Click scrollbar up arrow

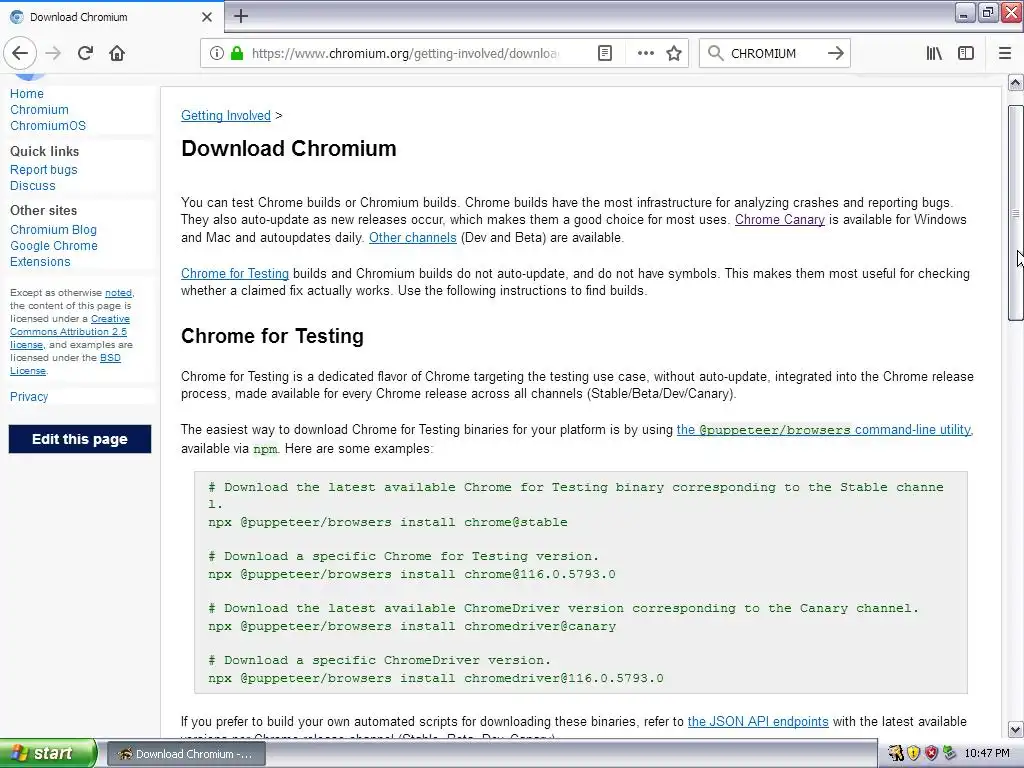(1015, 83)
